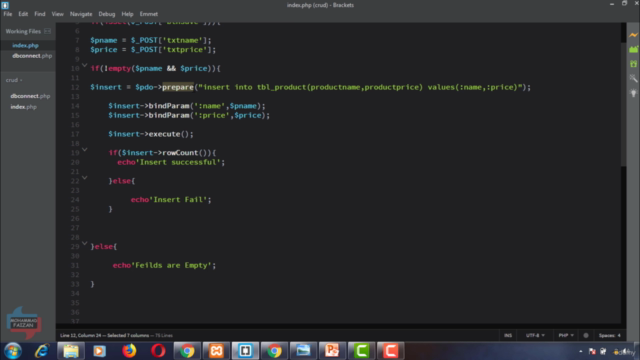Open red Camtasia recorder icon in taskbar
640x360 pixels.
[x=391, y=351]
